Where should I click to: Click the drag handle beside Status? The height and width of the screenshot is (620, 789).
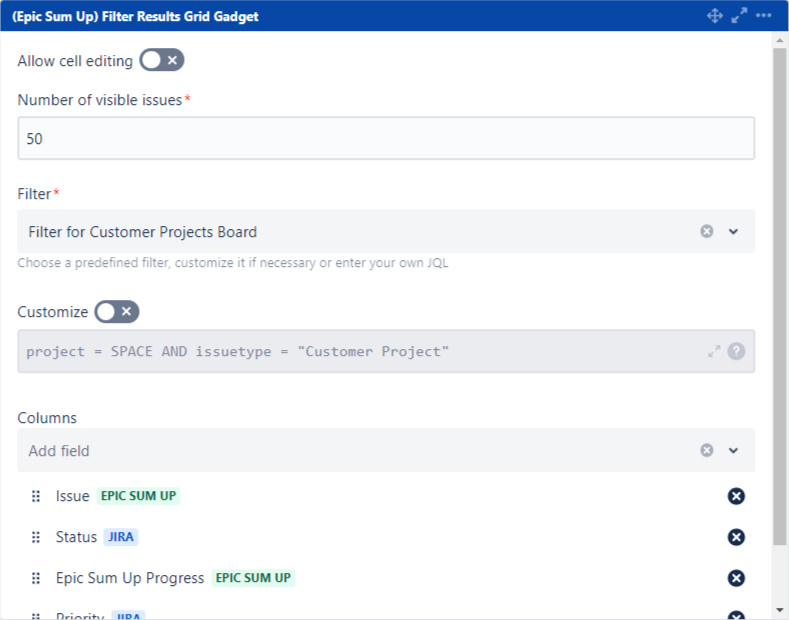pos(36,537)
